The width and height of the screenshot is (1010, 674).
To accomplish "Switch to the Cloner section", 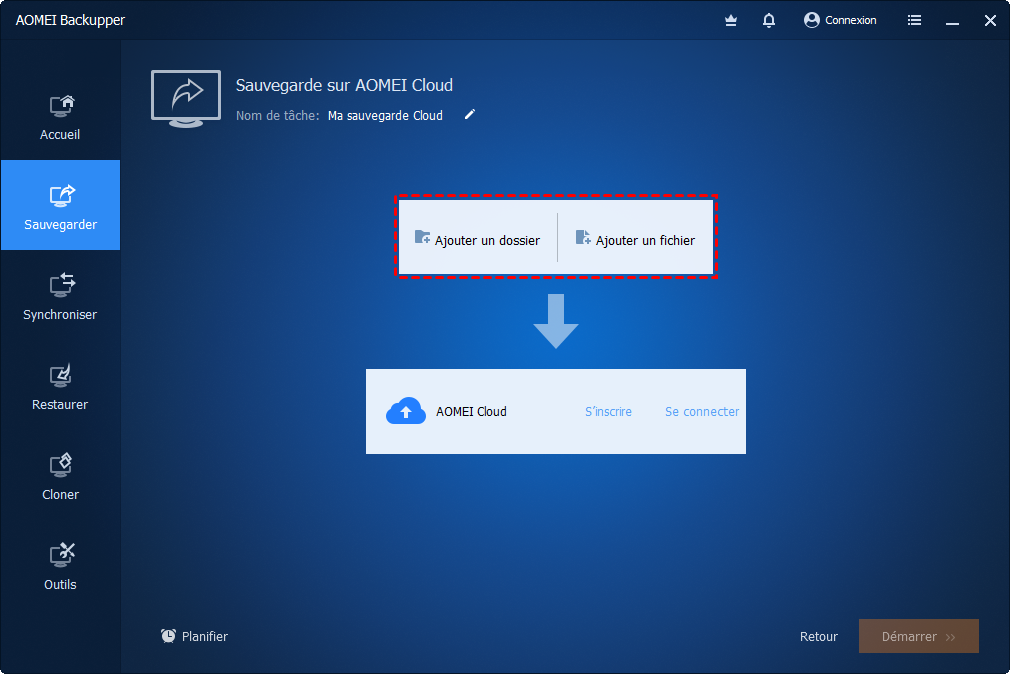I will [x=61, y=476].
